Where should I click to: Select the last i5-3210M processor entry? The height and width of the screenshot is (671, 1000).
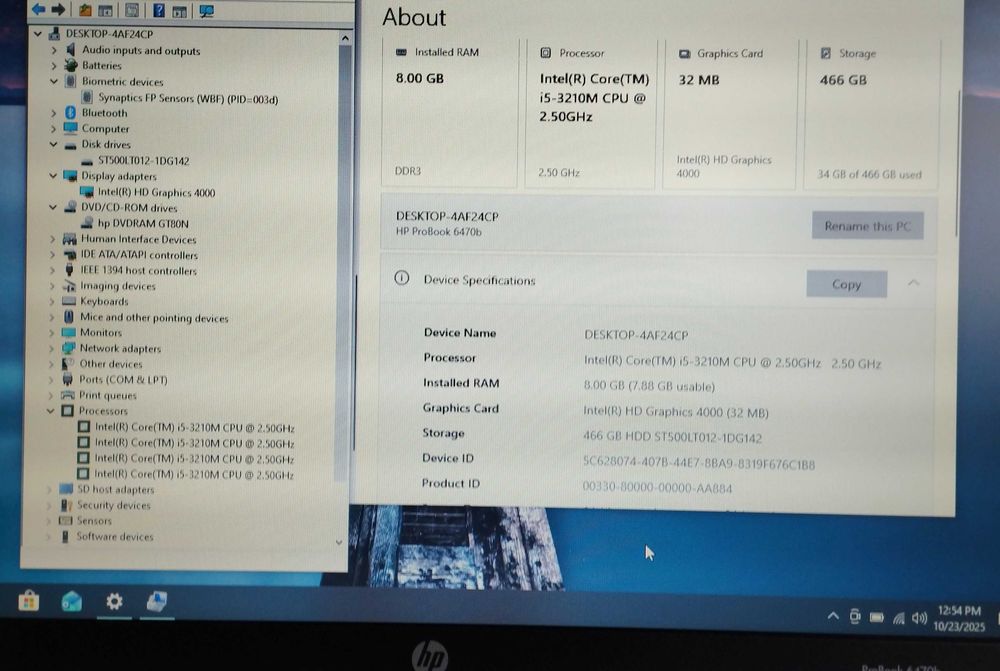point(194,474)
